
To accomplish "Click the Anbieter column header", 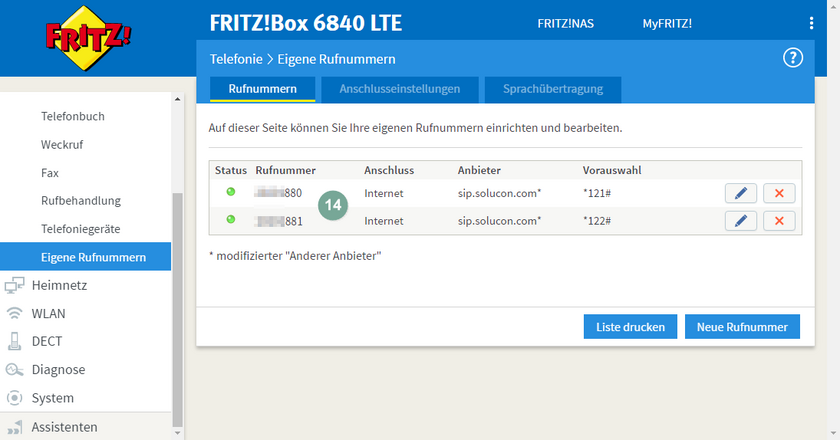I will pyautogui.click(x=479, y=170).
